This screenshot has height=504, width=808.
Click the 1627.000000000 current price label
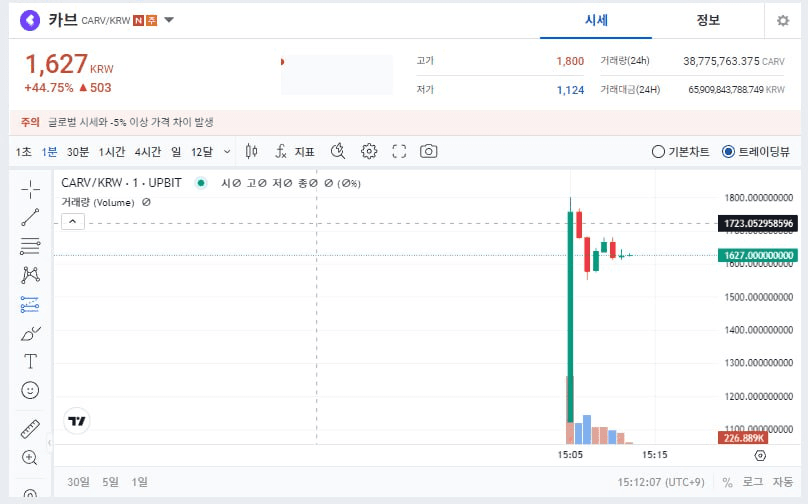(x=758, y=255)
